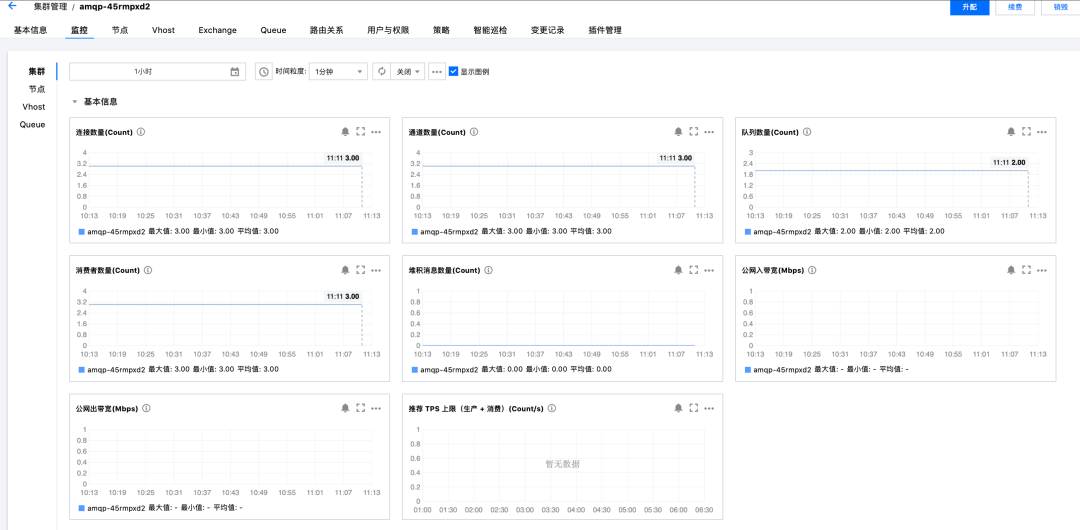Expand 堆积消息数量 chart to fullscreen

(x=694, y=270)
